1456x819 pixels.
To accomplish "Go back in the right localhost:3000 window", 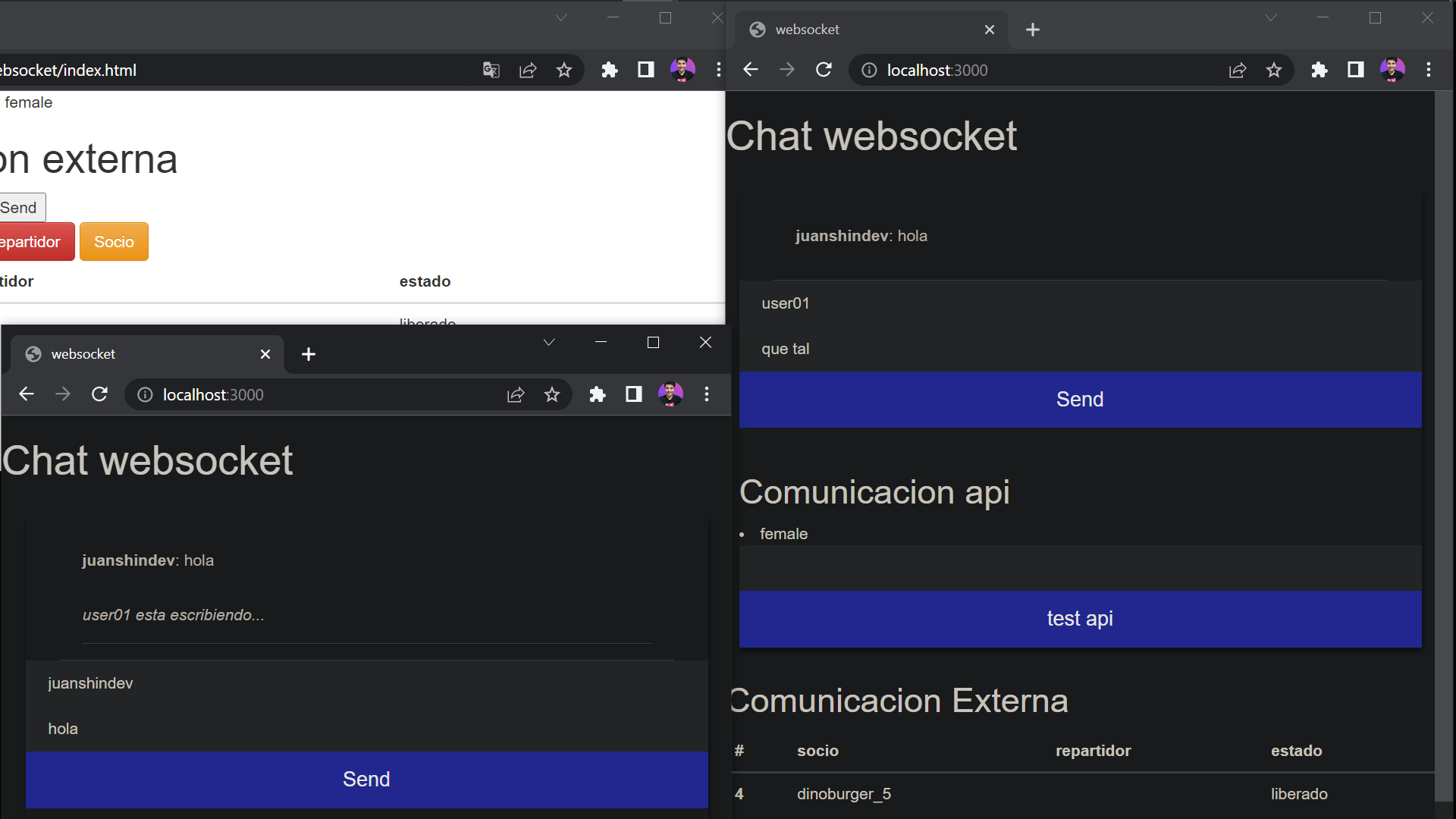I will (x=751, y=70).
